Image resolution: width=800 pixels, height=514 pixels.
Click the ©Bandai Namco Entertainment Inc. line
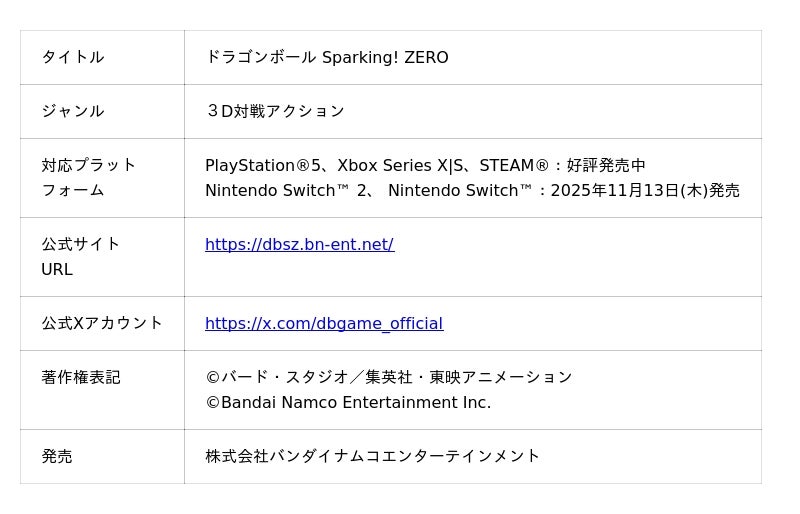[348, 403]
